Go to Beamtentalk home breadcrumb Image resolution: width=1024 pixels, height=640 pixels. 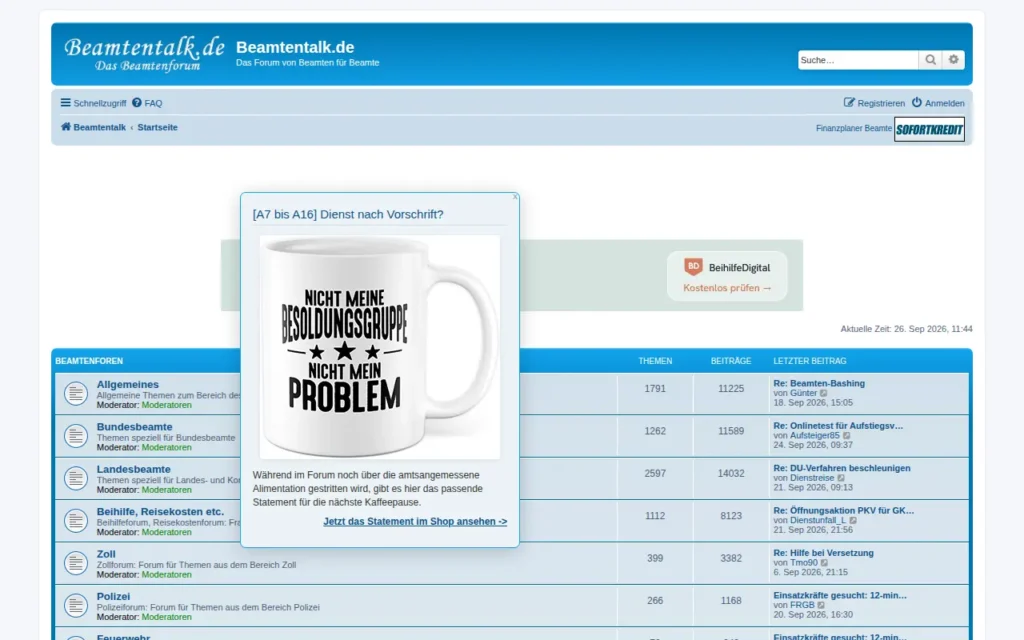(x=93, y=127)
